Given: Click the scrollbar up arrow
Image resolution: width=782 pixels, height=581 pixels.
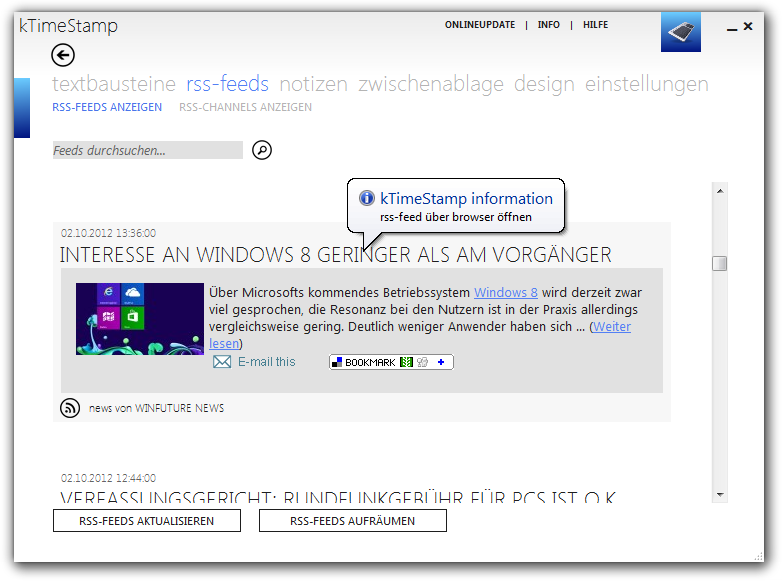Looking at the screenshot, I should (720, 191).
